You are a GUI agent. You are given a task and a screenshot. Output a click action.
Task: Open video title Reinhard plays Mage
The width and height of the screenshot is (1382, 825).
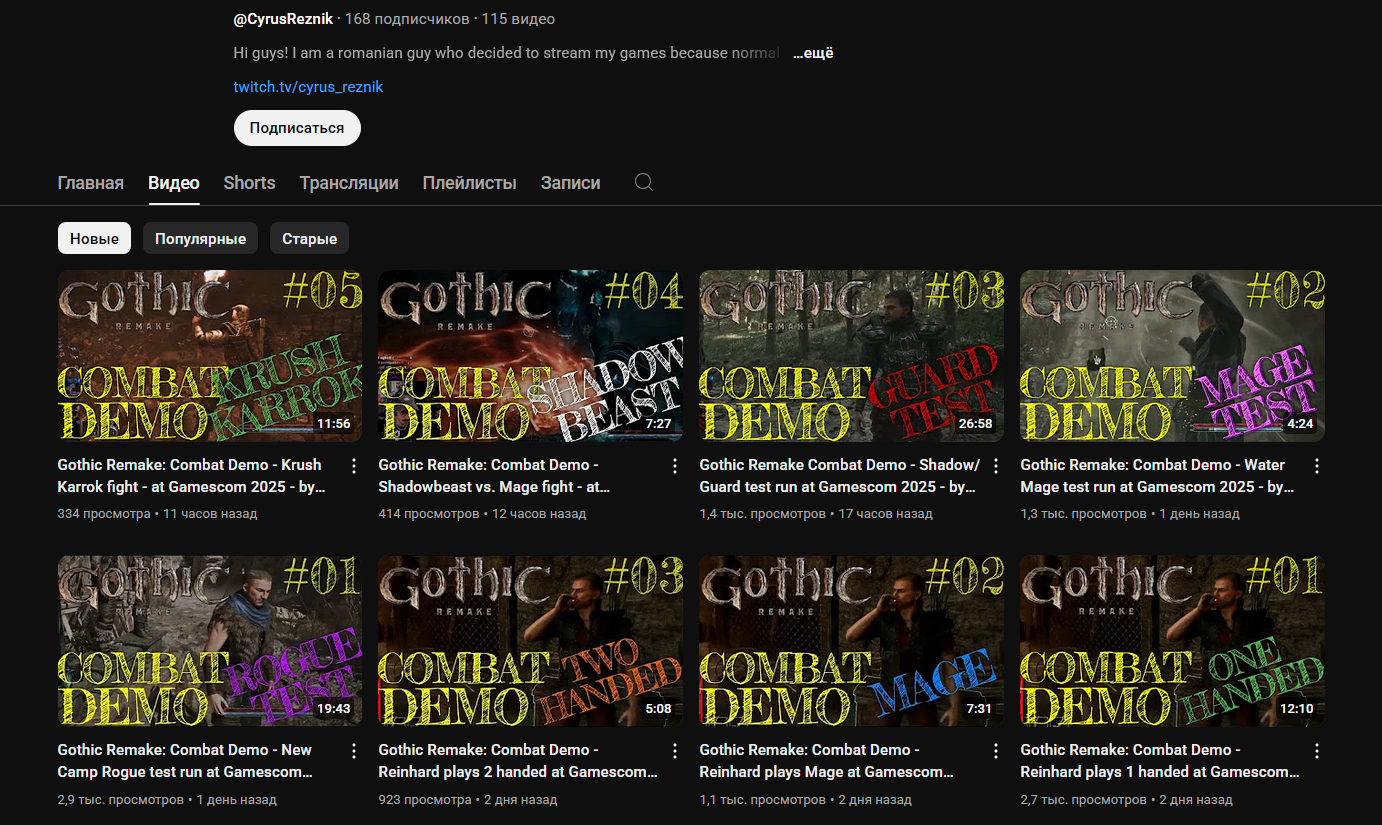(x=826, y=761)
